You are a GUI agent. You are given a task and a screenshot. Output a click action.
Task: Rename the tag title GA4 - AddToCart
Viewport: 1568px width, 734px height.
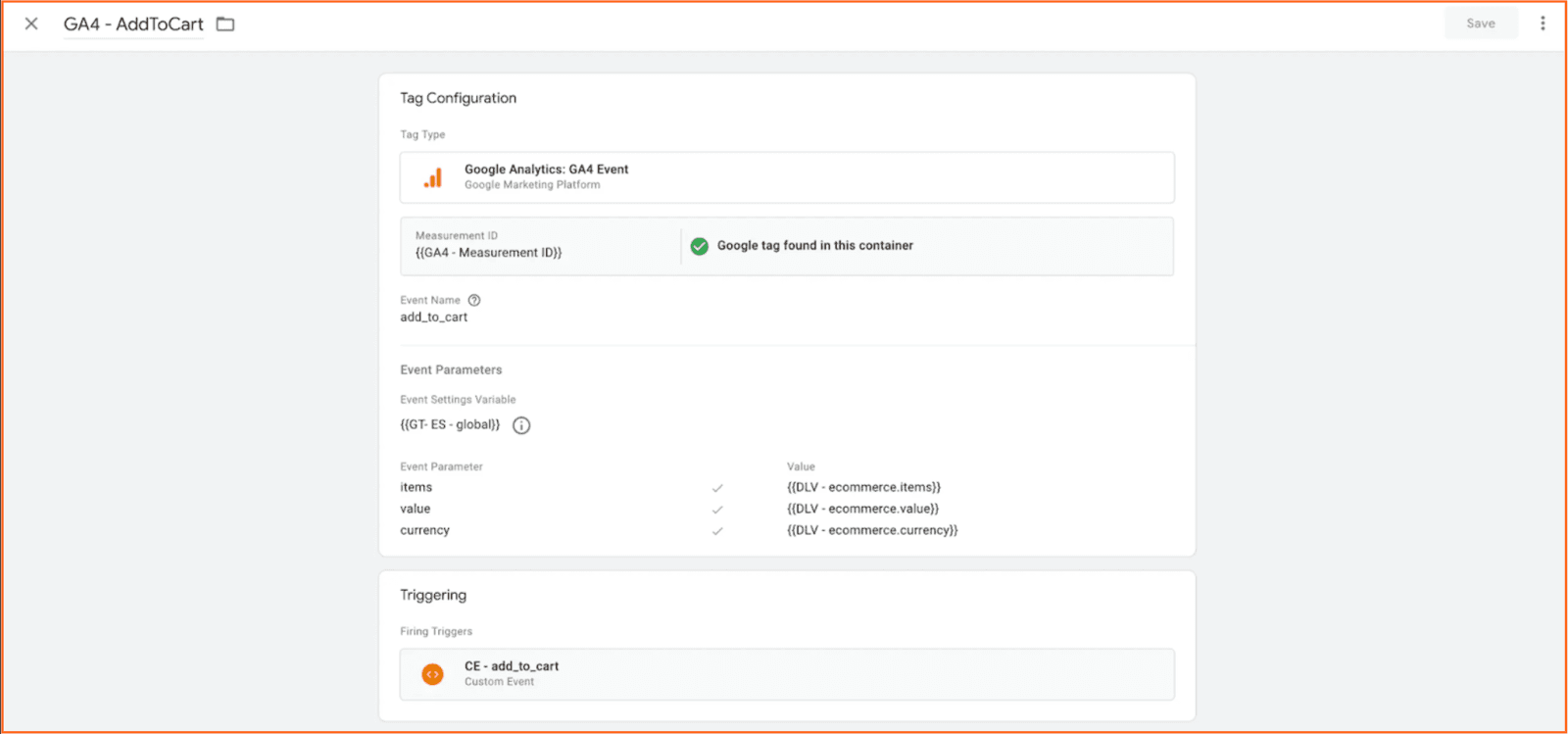point(133,24)
